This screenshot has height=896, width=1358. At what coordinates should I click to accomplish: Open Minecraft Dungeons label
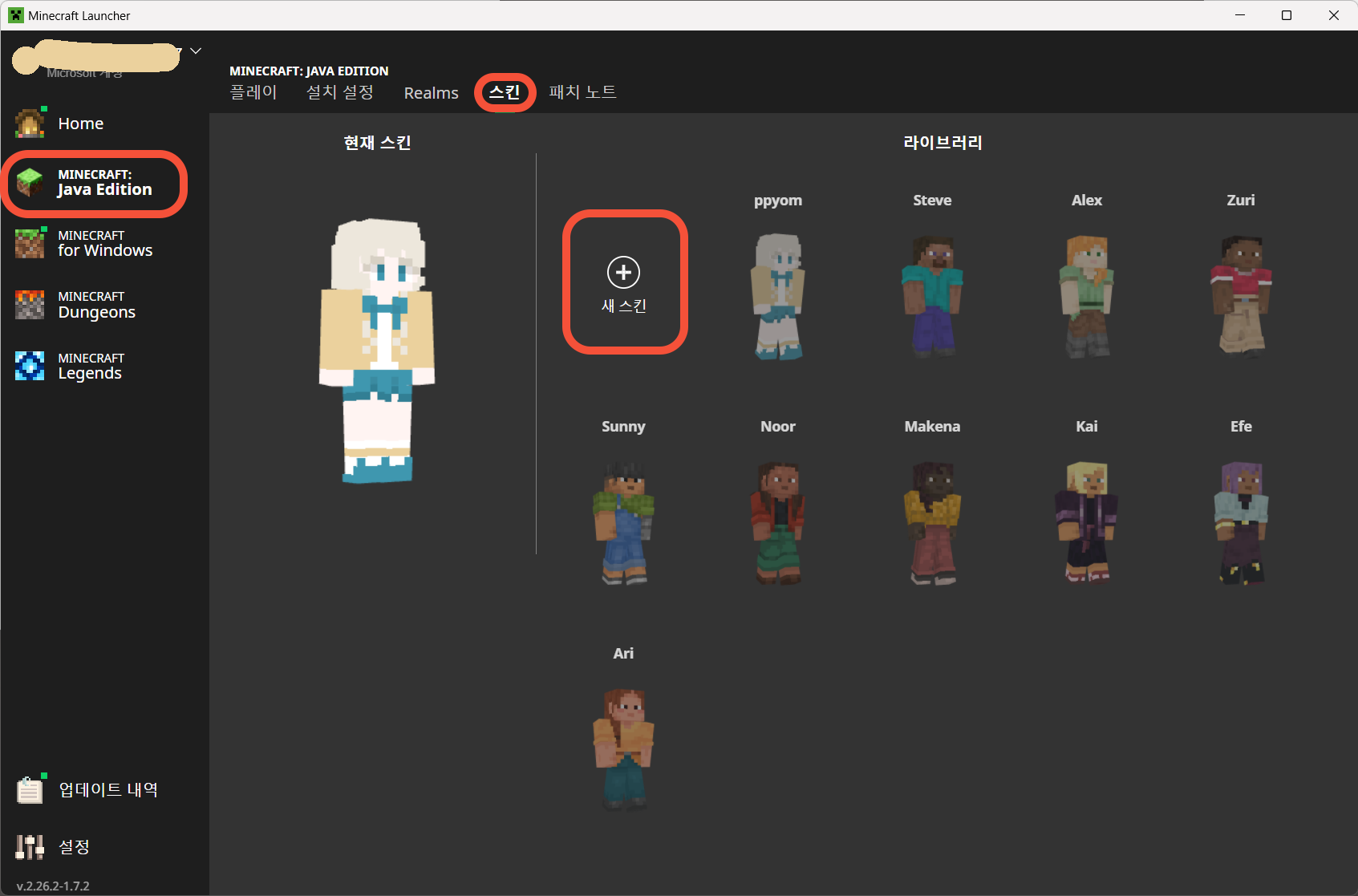tap(97, 305)
